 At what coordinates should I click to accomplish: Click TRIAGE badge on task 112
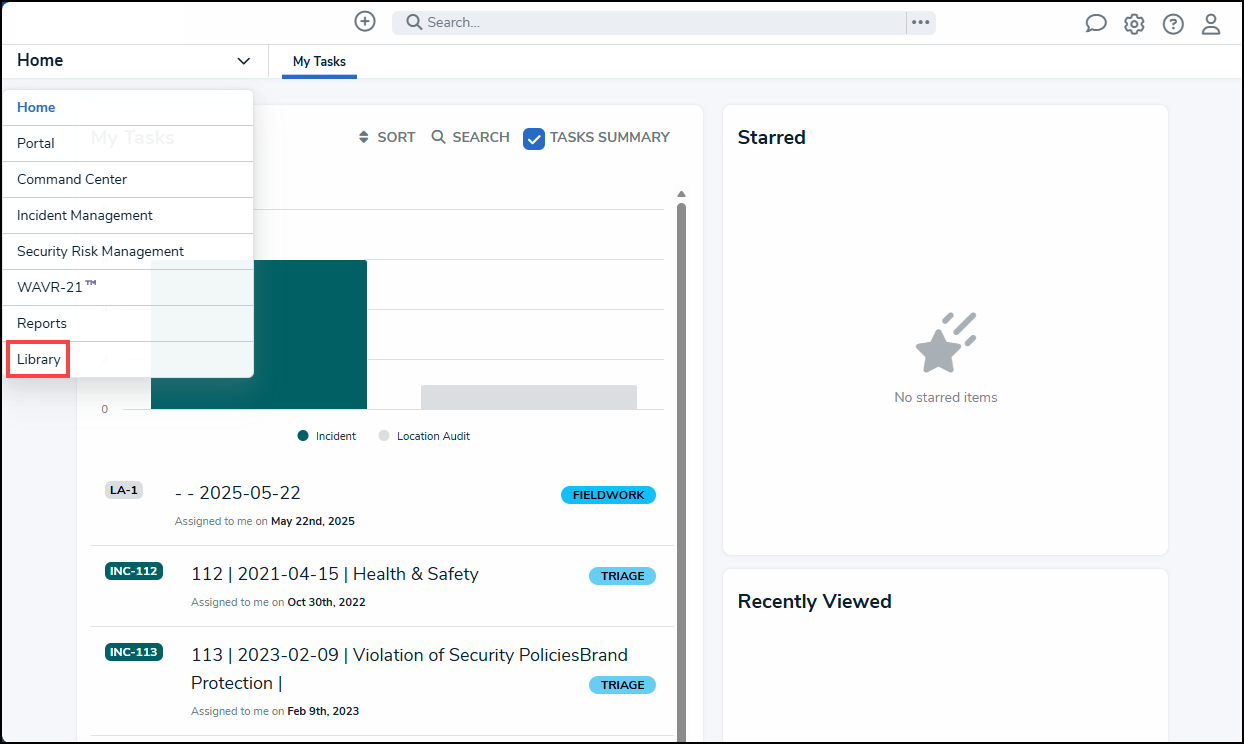click(x=622, y=576)
